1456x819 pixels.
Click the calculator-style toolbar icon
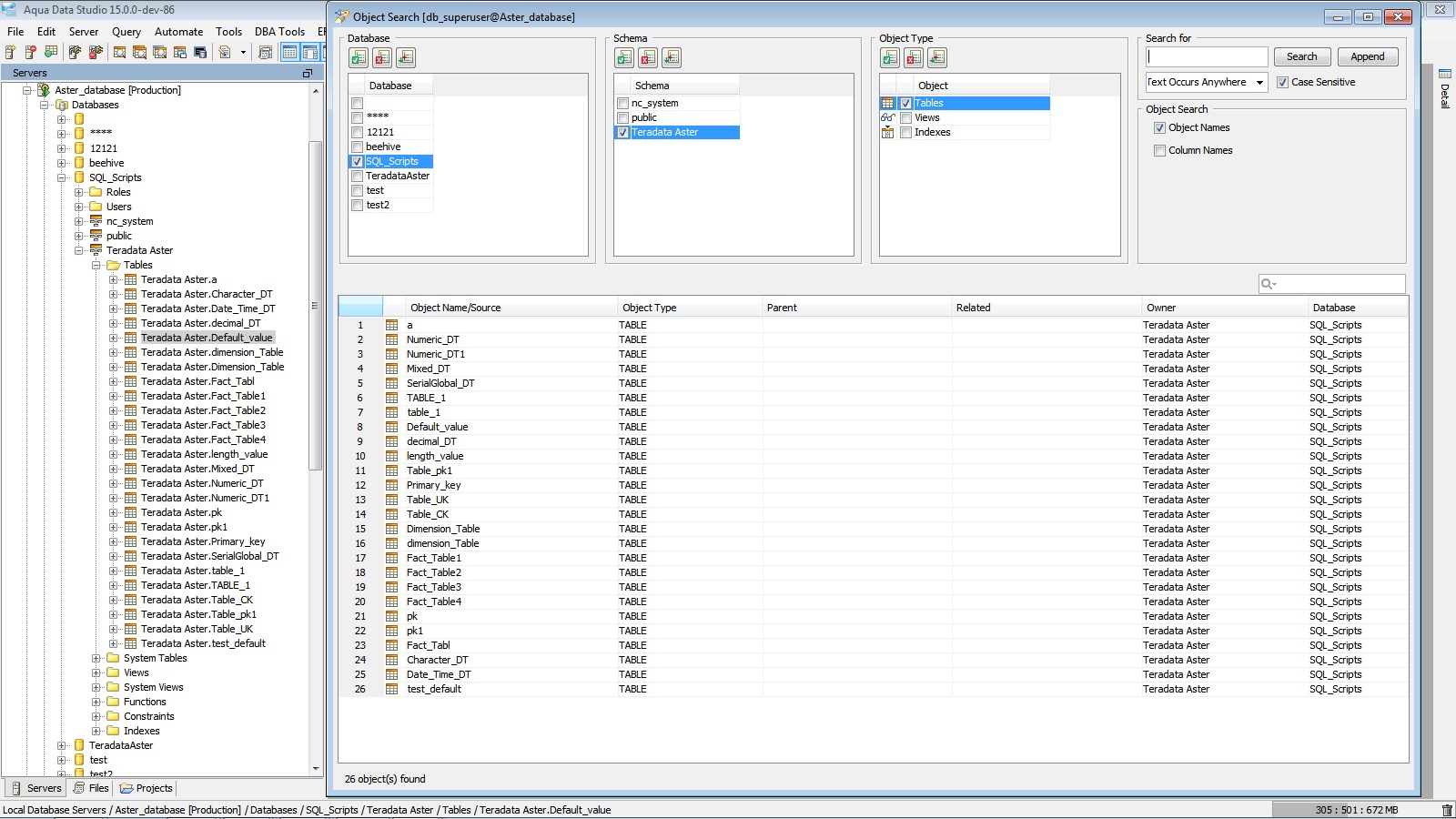(x=265, y=52)
